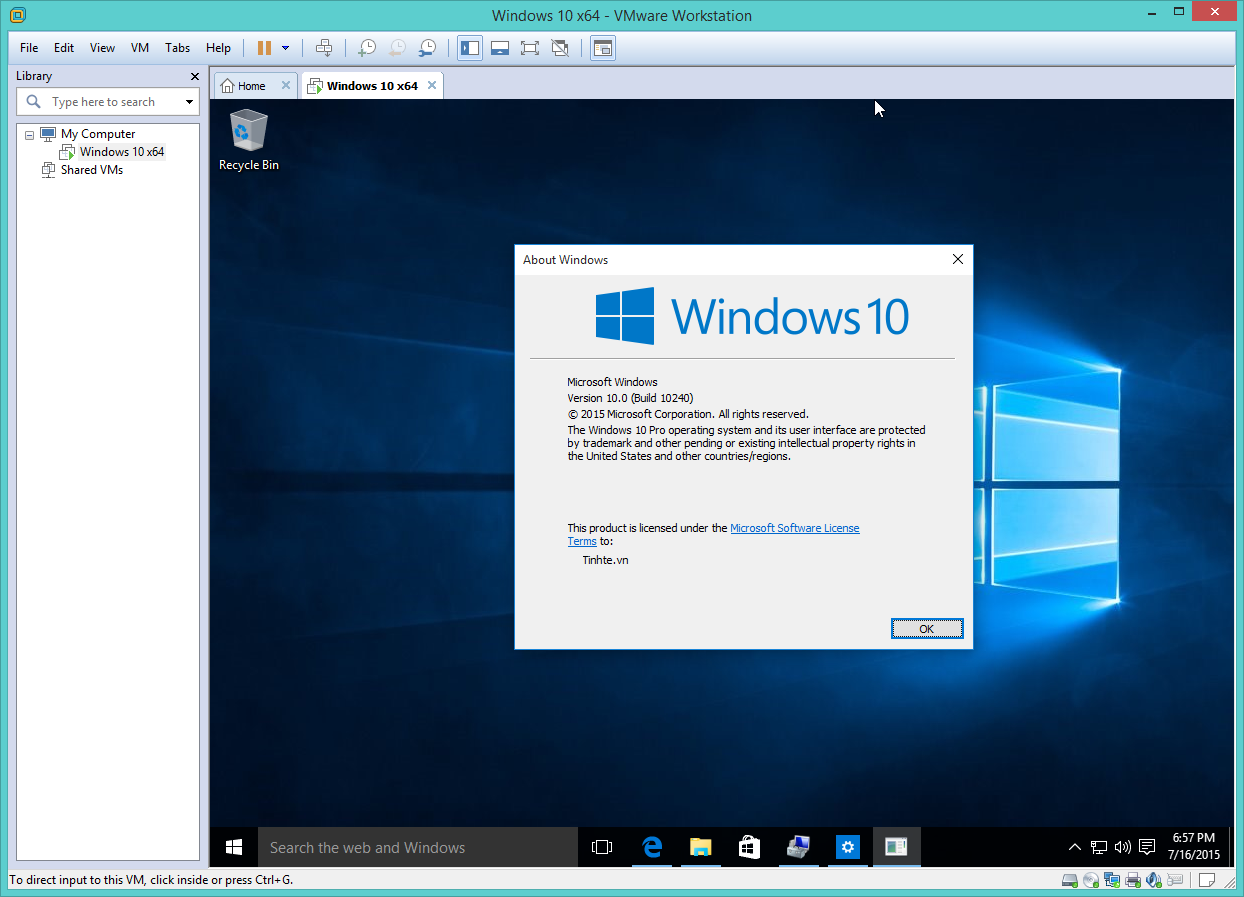Select Windows 10 x64 in the library tree
Viewport: 1244px width, 897px height.
click(122, 152)
